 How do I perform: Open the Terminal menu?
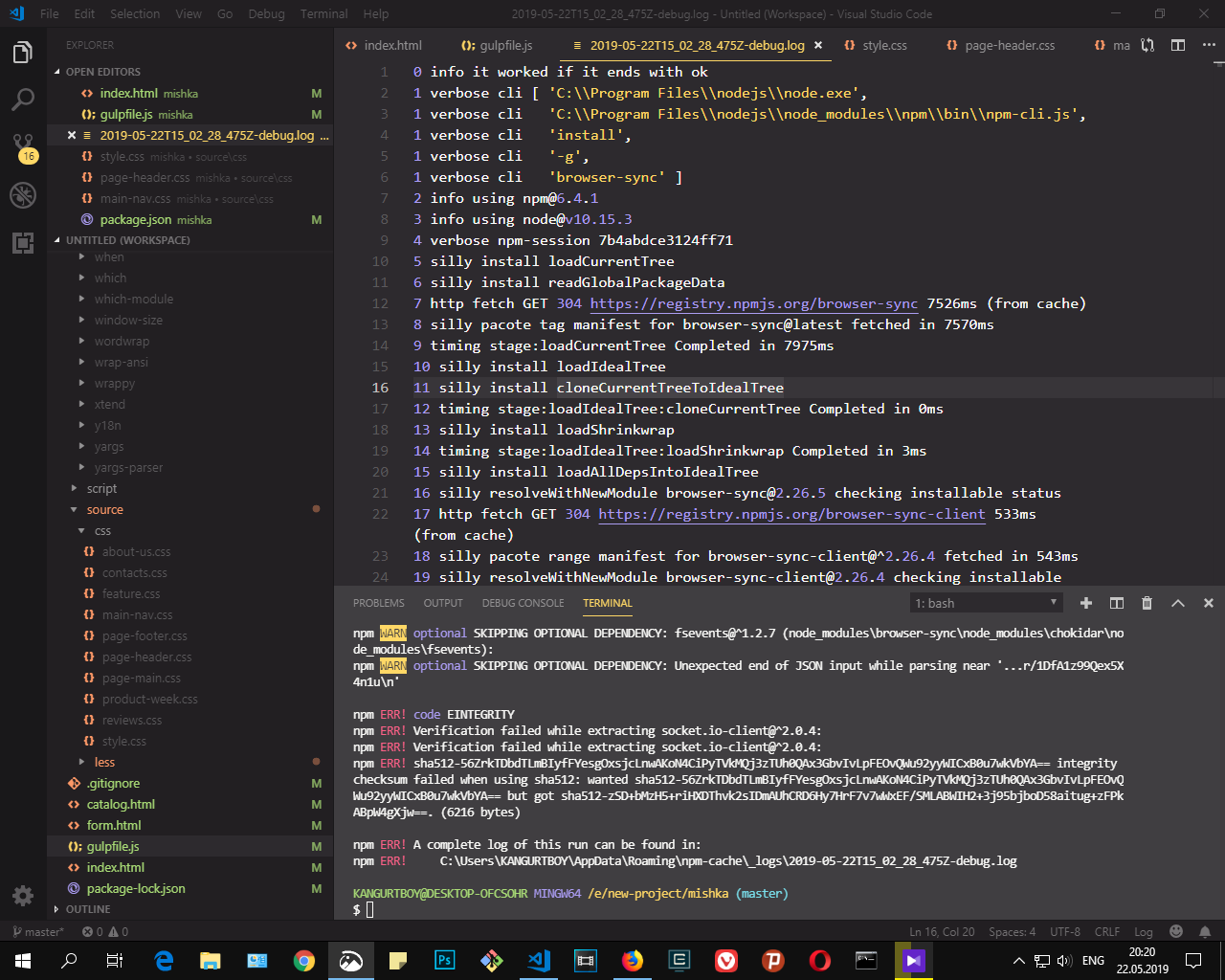click(324, 14)
